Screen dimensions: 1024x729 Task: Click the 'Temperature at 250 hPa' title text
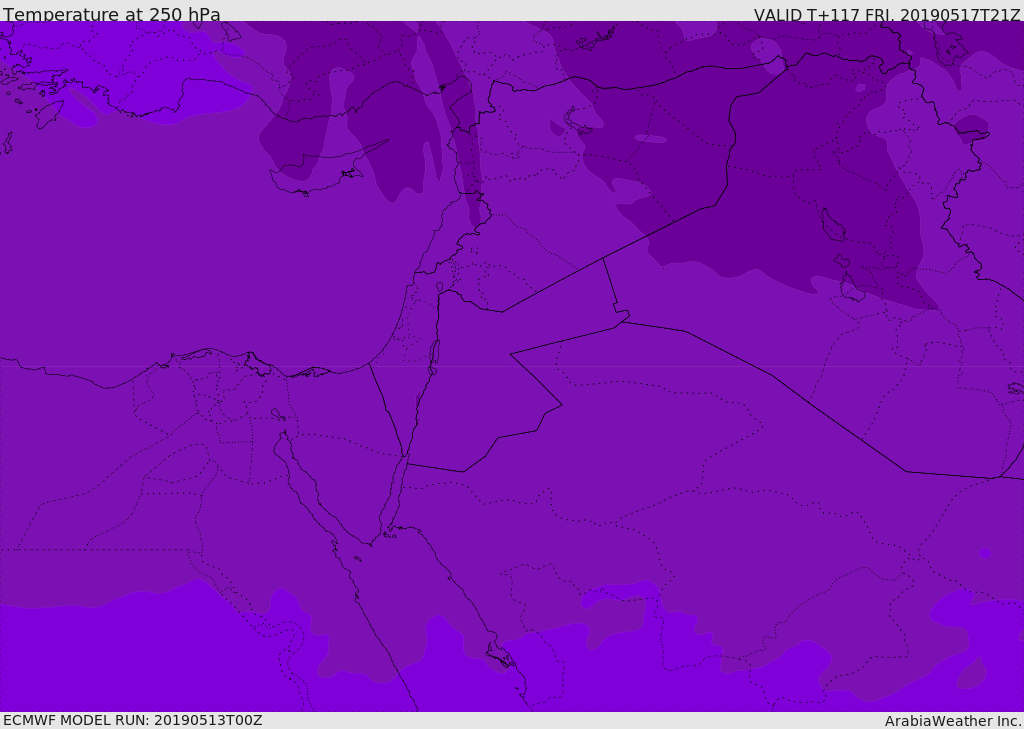[112, 14]
